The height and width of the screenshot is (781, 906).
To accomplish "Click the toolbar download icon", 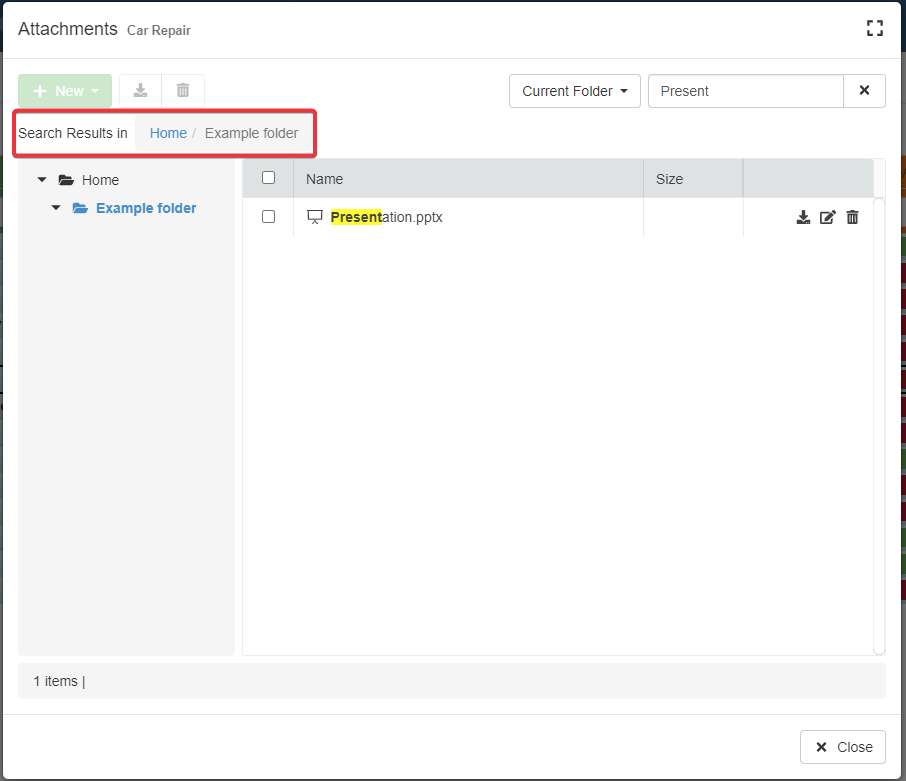I will (x=141, y=91).
